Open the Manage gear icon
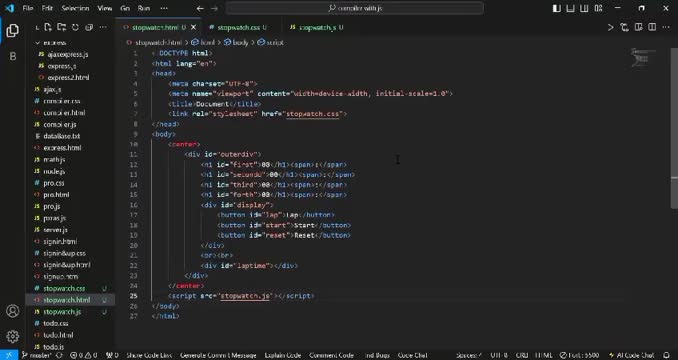 tap(13, 336)
